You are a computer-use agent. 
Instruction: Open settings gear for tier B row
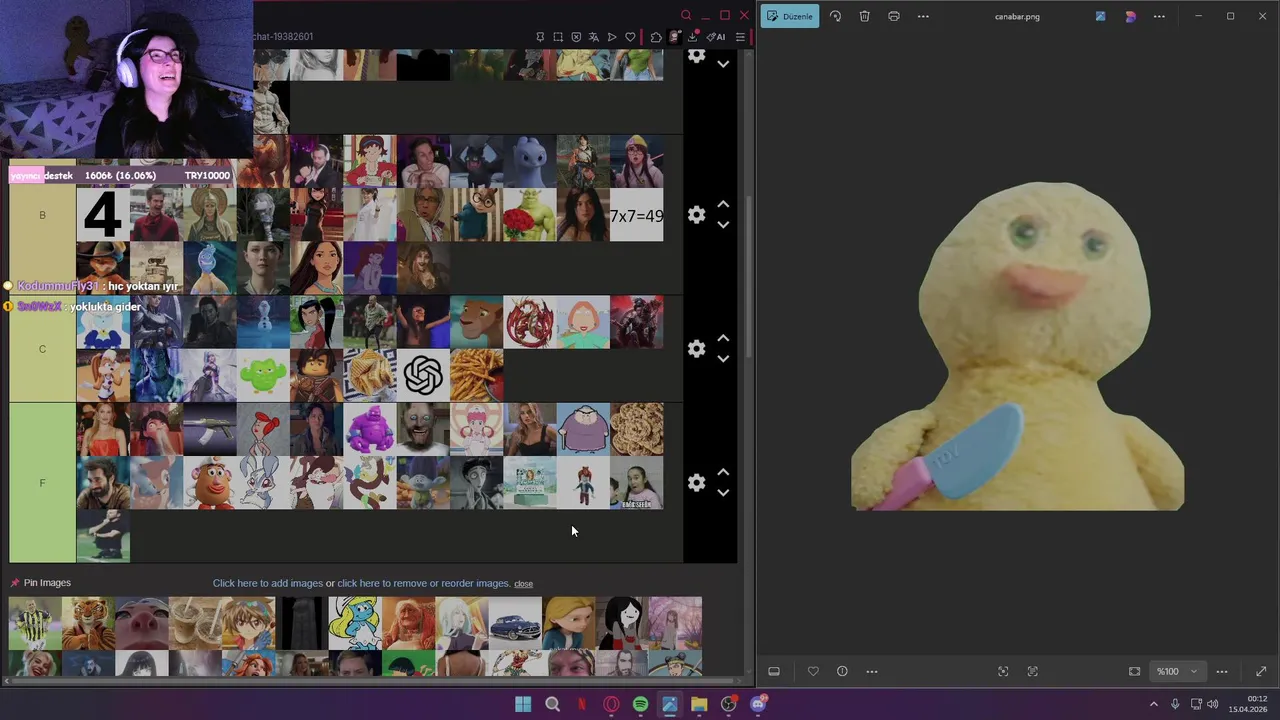coord(696,215)
